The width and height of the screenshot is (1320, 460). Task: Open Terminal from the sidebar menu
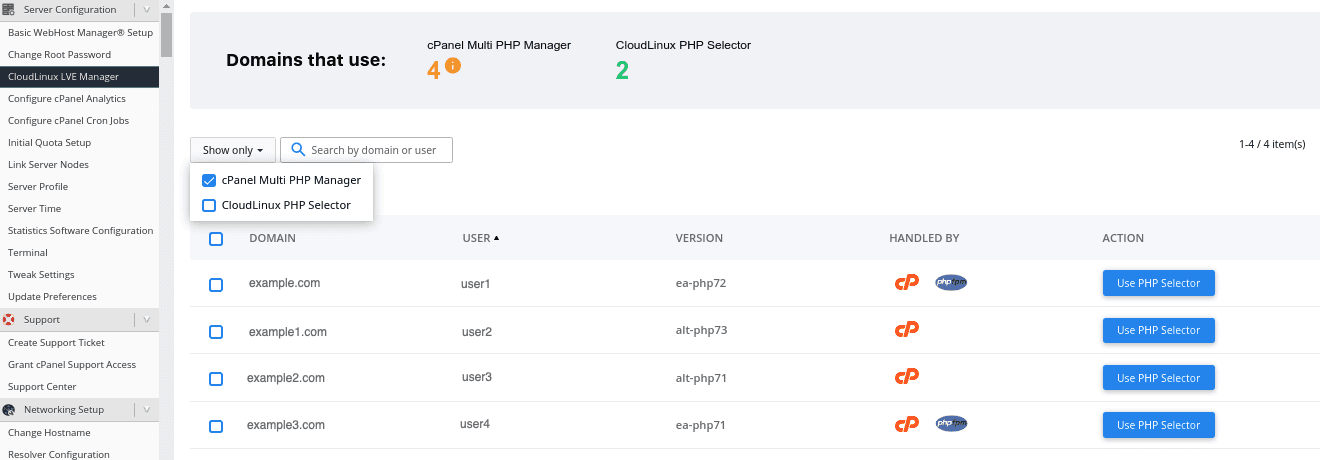coord(28,253)
